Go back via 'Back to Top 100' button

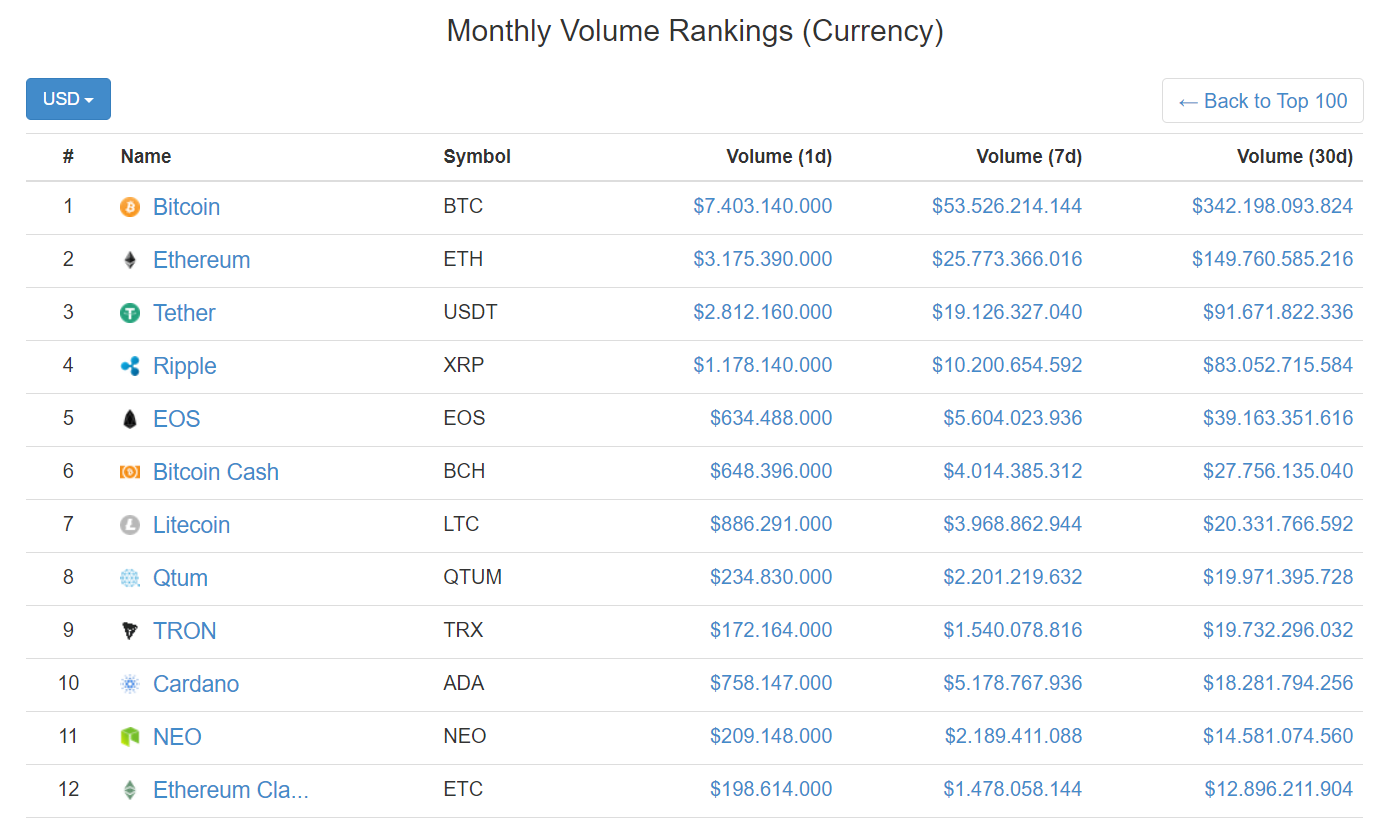(x=1262, y=101)
